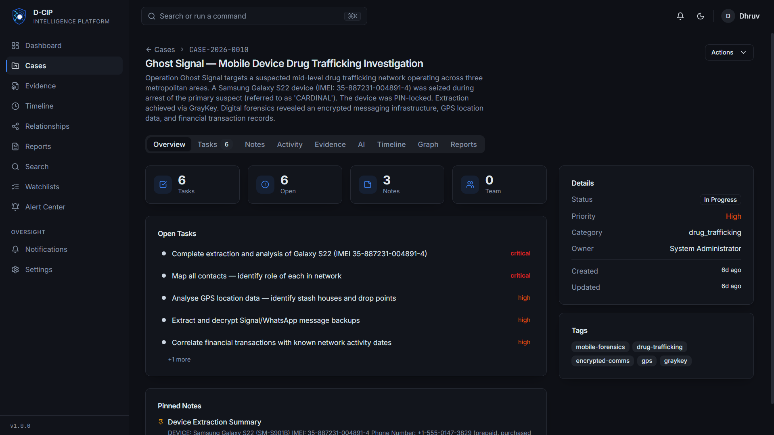Viewport: 774px width, 435px height.
Task: Toggle dark mode with the moon icon
Action: (x=700, y=16)
